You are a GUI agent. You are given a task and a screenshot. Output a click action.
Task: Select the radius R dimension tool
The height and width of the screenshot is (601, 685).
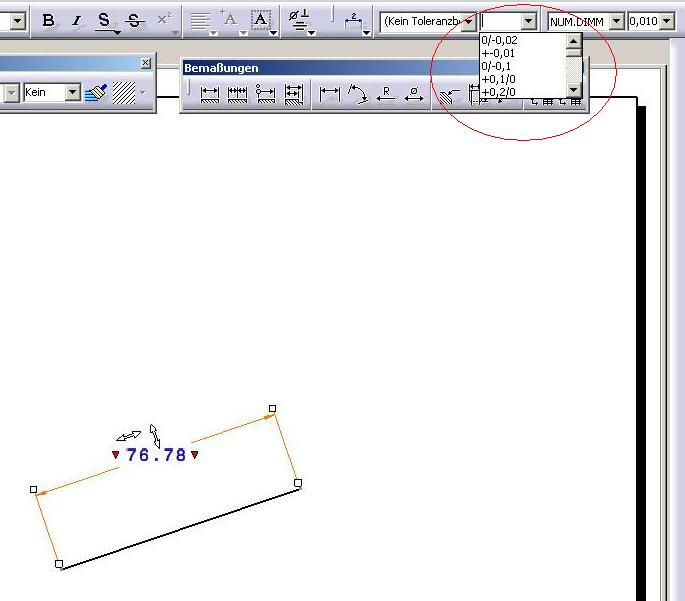tap(386, 94)
